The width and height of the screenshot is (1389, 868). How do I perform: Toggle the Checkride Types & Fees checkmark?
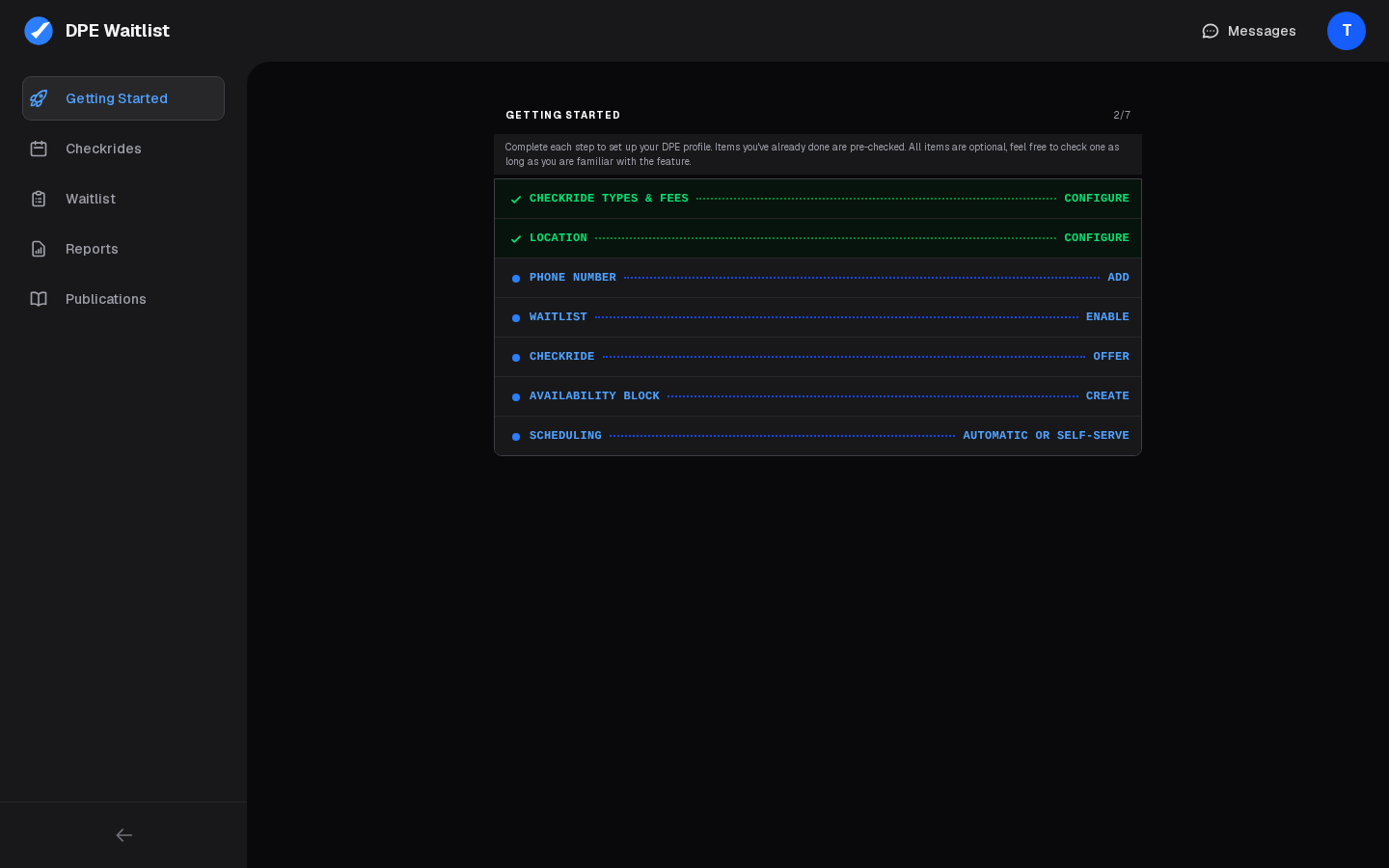click(516, 200)
